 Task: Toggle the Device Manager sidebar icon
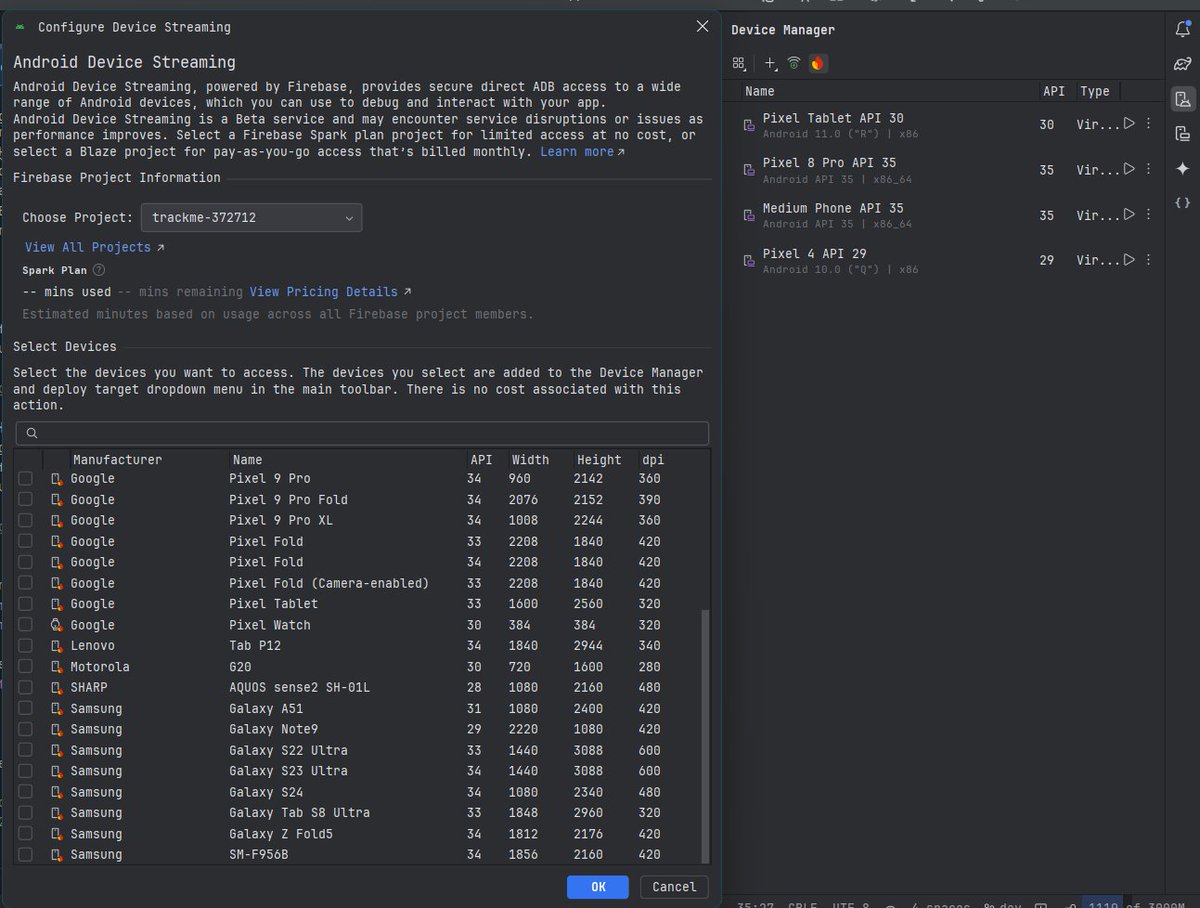pyautogui.click(x=1183, y=98)
